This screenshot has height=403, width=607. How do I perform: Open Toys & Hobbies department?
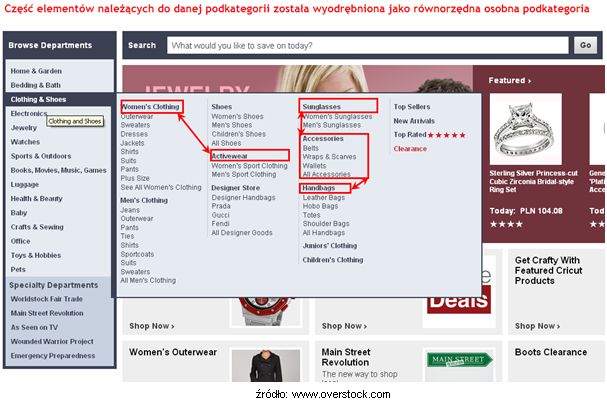(x=36, y=256)
